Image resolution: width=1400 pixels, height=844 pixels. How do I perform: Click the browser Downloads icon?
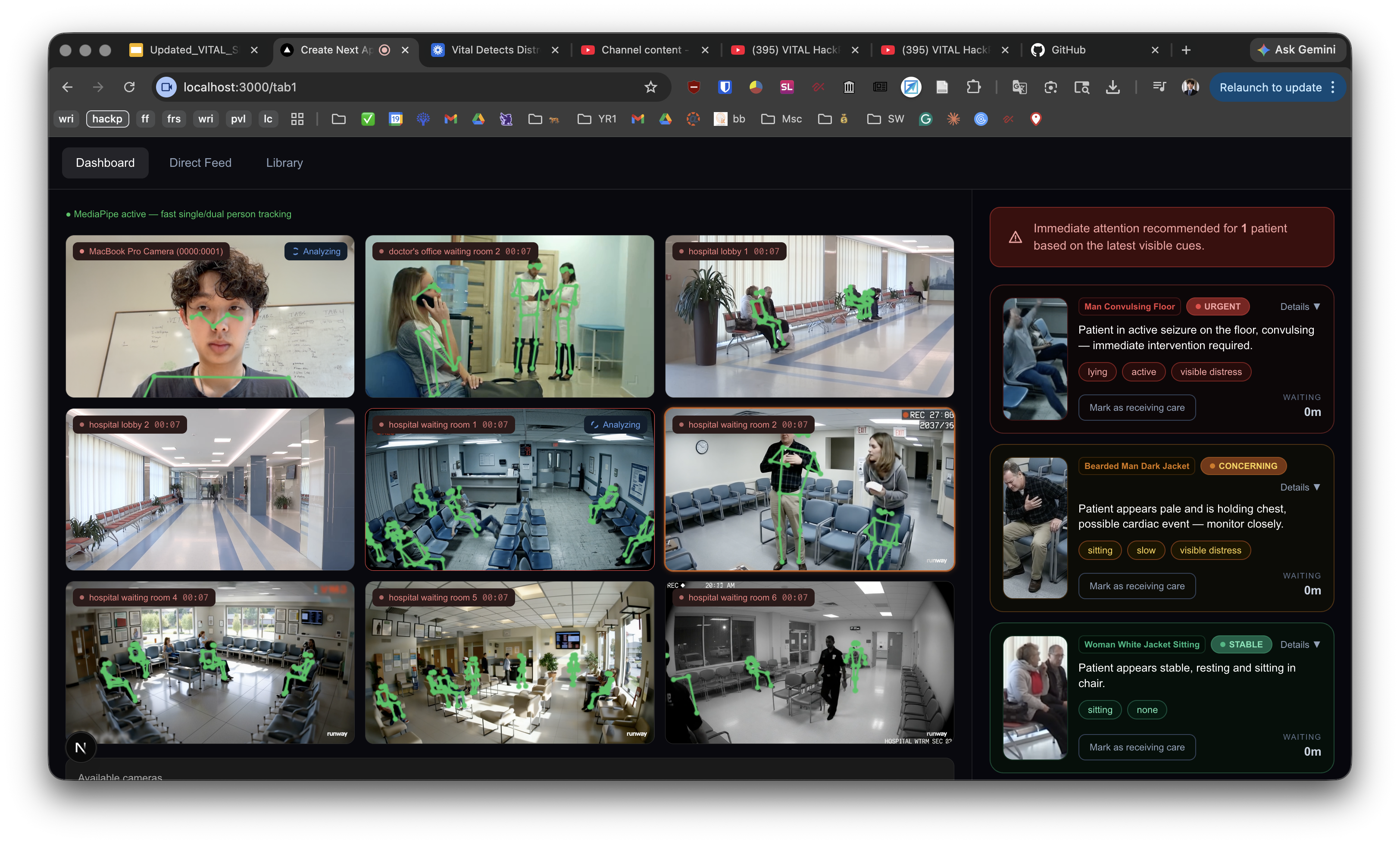point(1112,87)
